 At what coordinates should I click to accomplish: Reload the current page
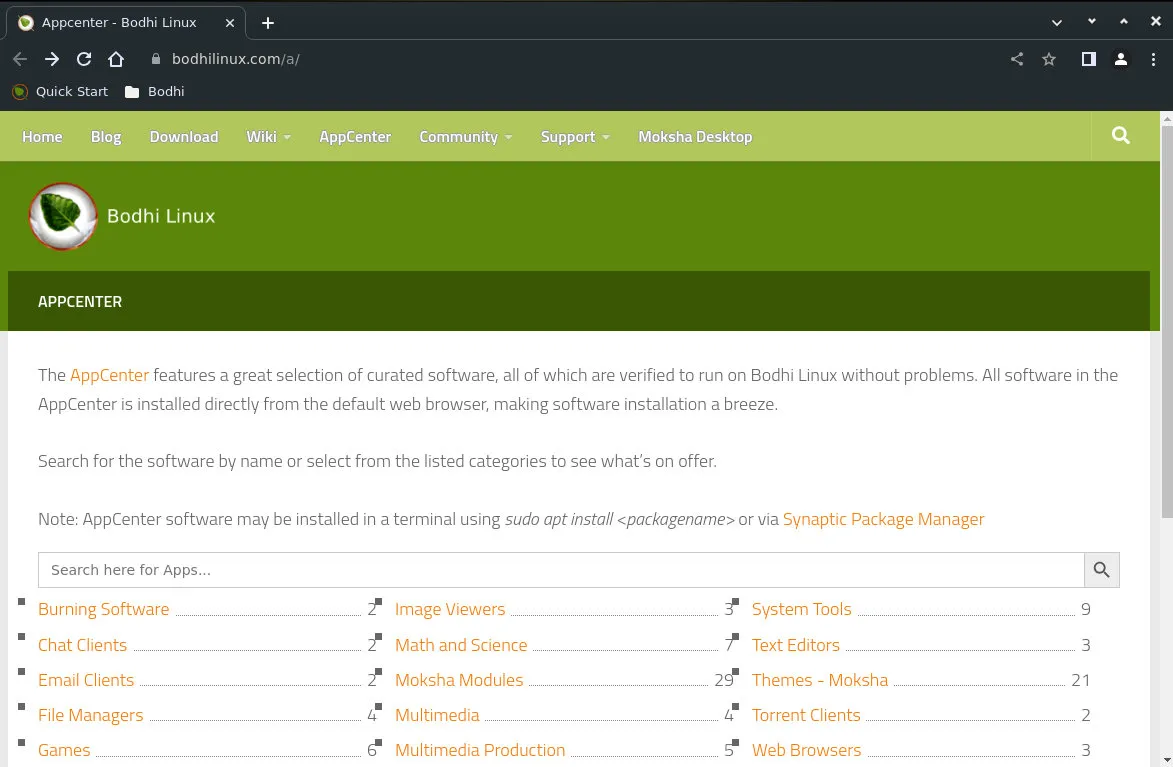(x=84, y=59)
